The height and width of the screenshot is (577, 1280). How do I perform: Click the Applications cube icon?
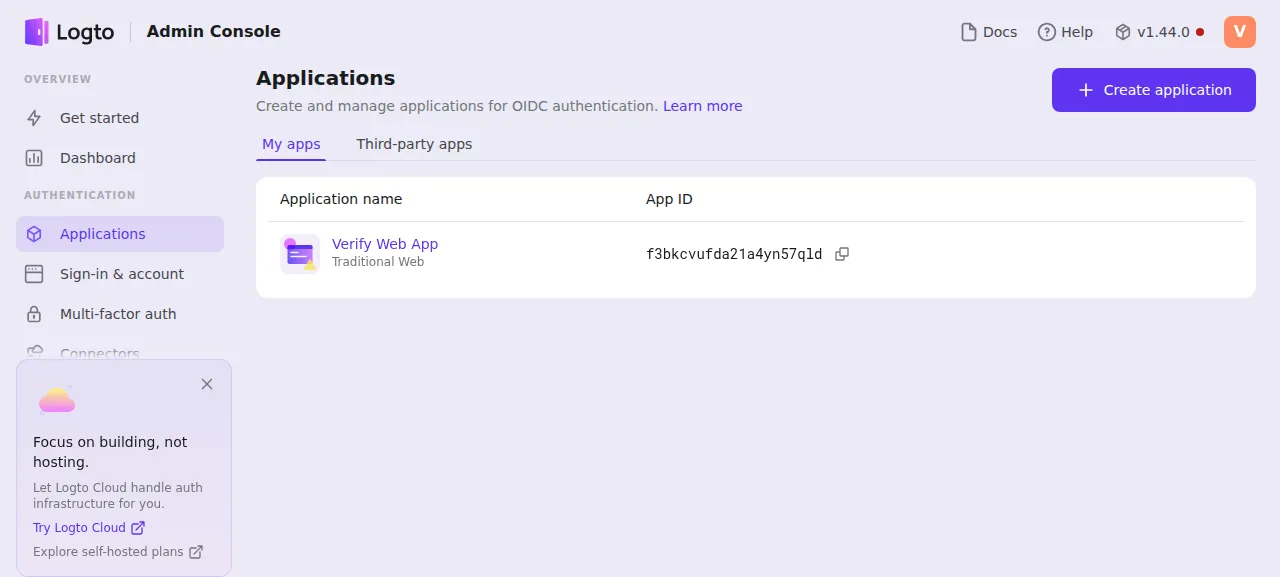coord(34,234)
